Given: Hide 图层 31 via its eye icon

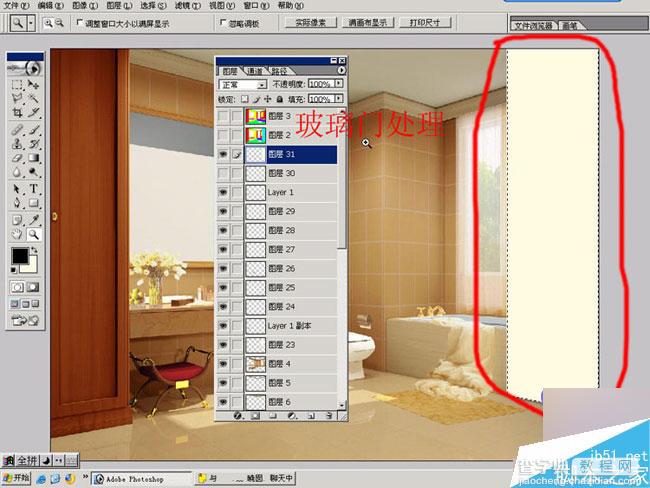Looking at the screenshot, I should tap(223, 154).
